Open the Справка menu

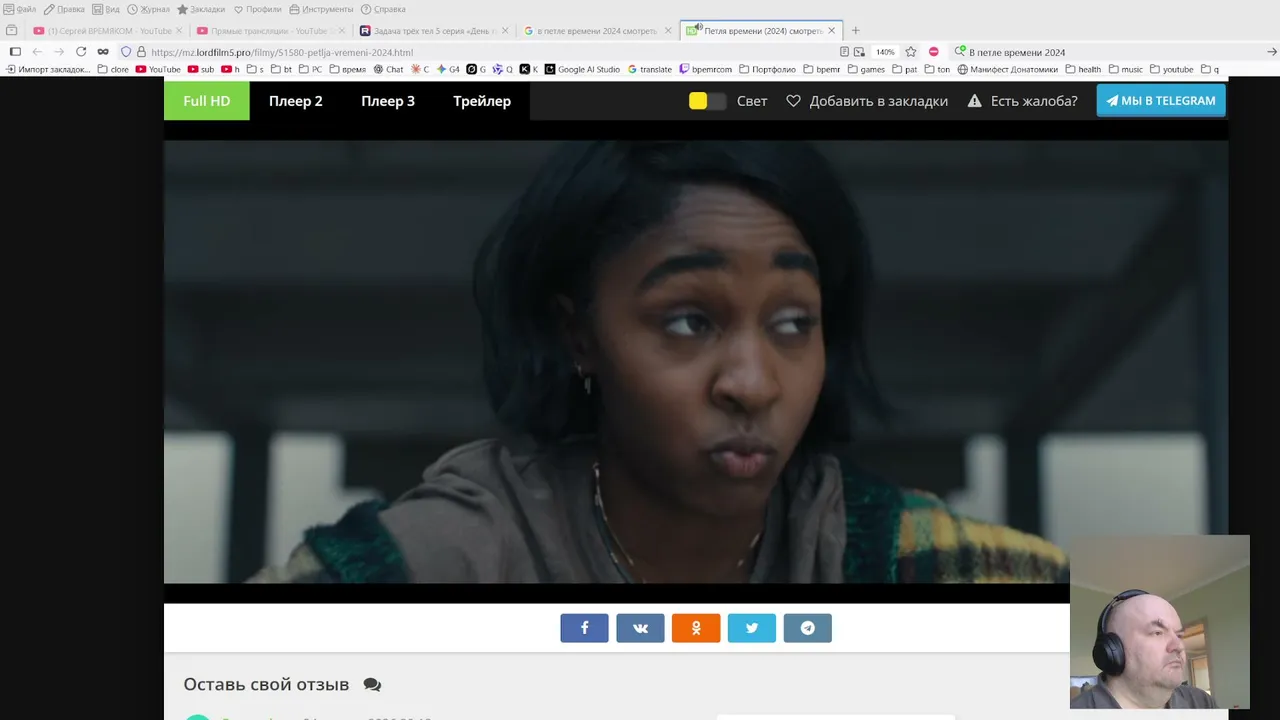coord(383,9)
